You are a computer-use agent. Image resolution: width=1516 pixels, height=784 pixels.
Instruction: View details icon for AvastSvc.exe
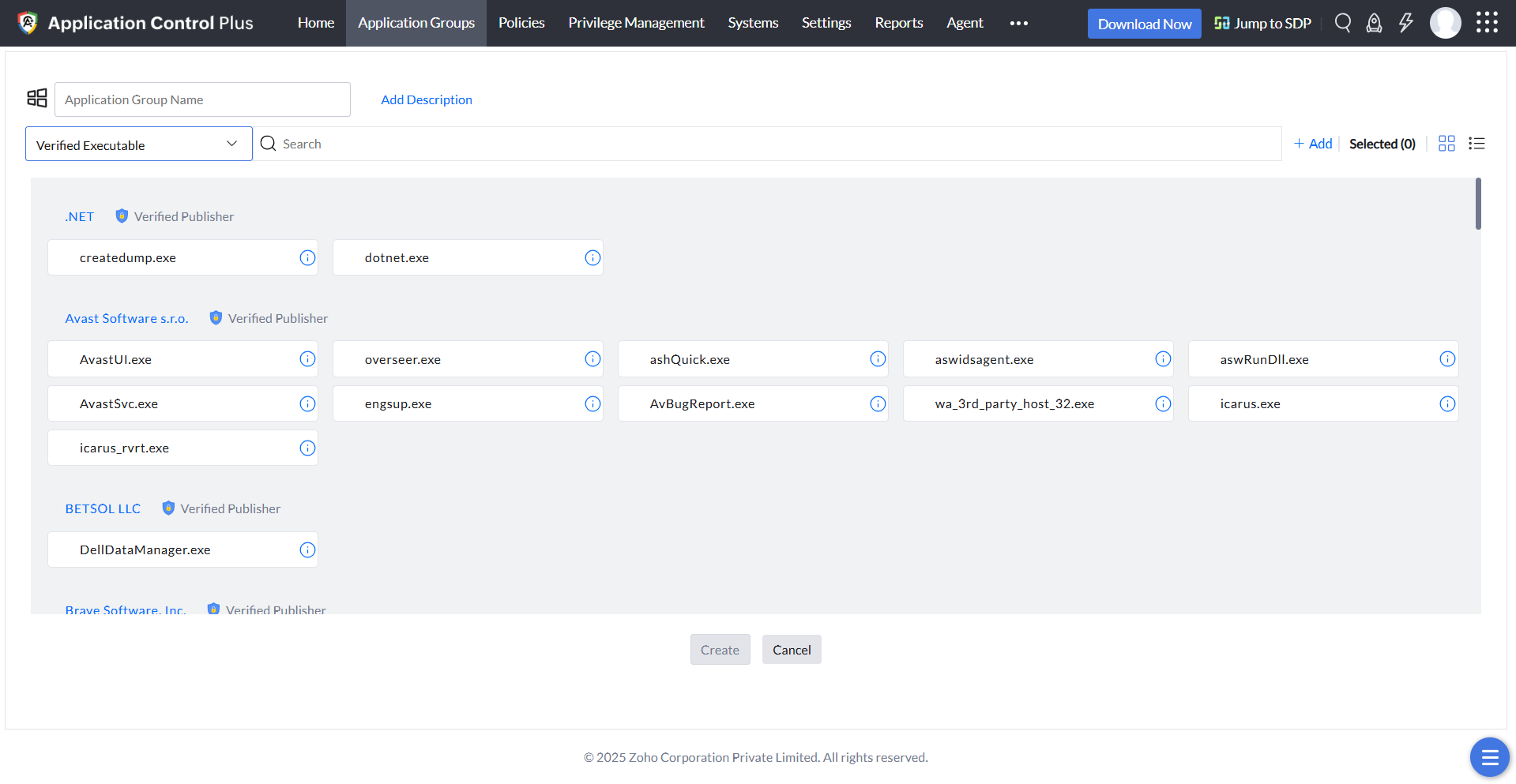click(307, 404)
